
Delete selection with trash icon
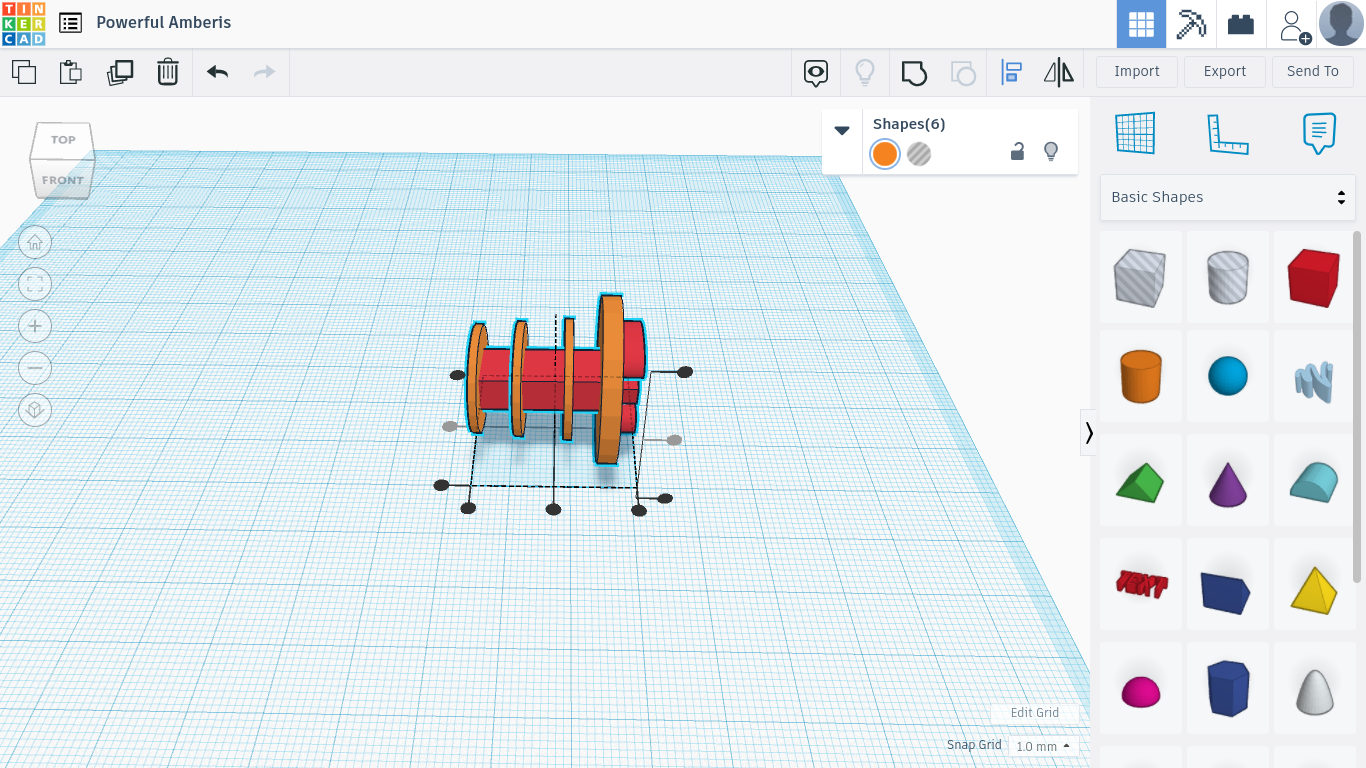coord(168,72)
